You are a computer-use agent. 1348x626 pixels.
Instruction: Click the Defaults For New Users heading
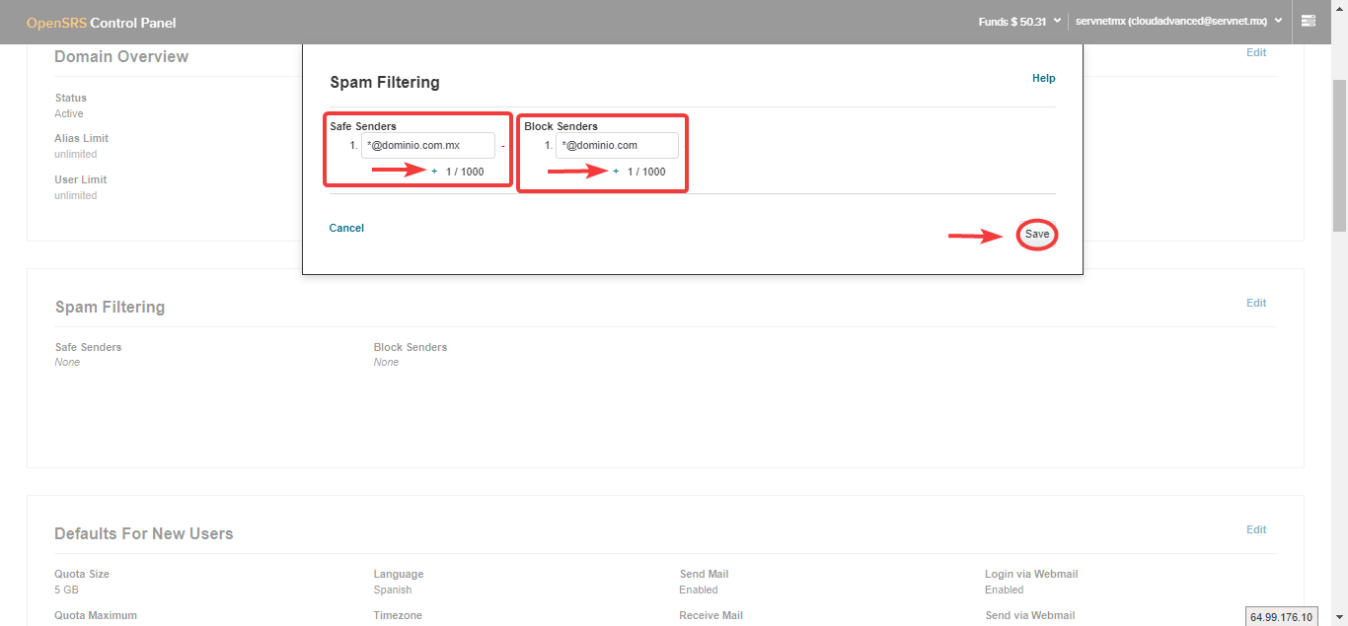[144, 534]
